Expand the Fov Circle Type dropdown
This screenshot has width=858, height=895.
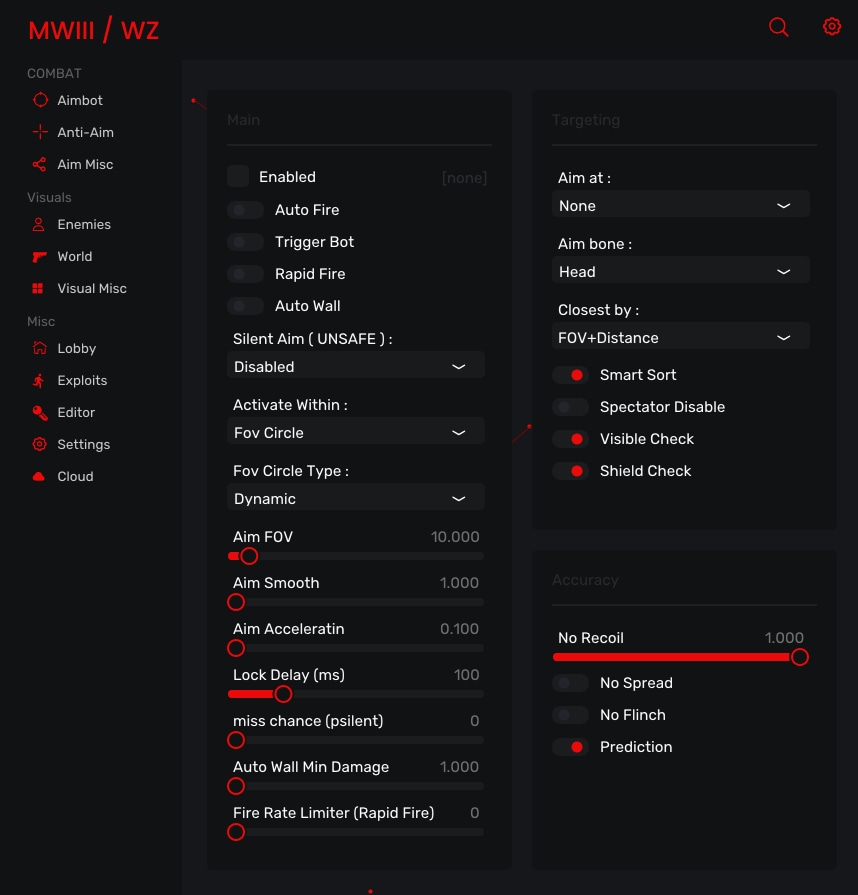coord(355,498)
